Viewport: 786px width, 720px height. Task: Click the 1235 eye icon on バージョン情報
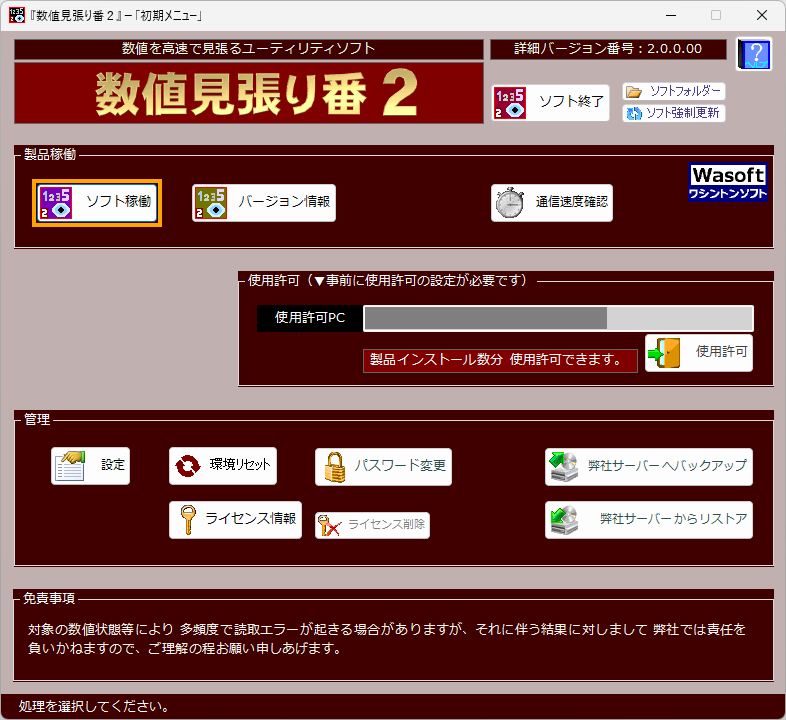[211, 203]
